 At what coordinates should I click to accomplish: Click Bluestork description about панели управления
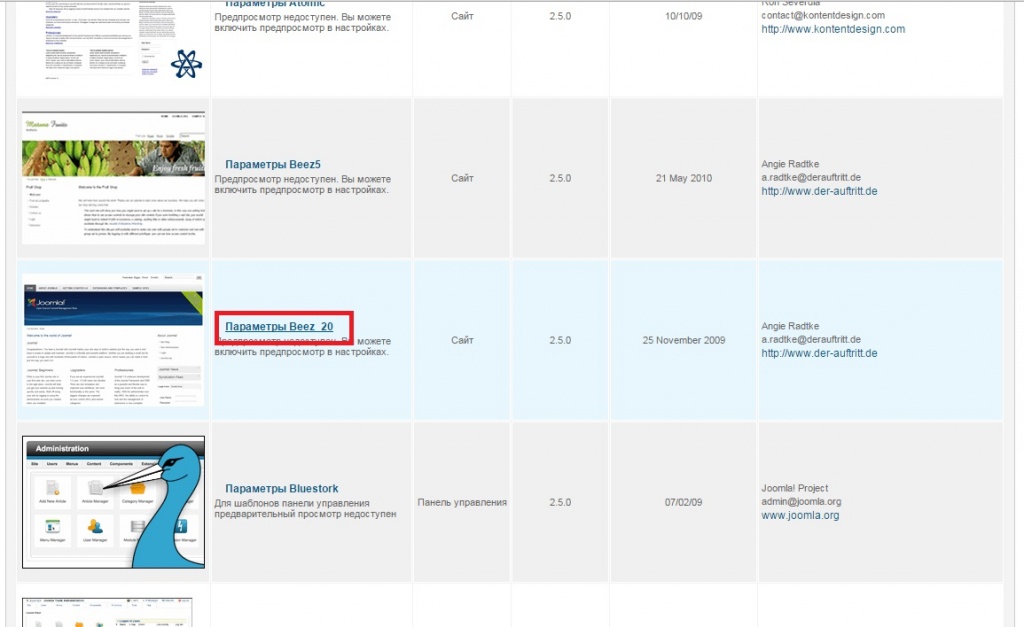coord(305,508)
